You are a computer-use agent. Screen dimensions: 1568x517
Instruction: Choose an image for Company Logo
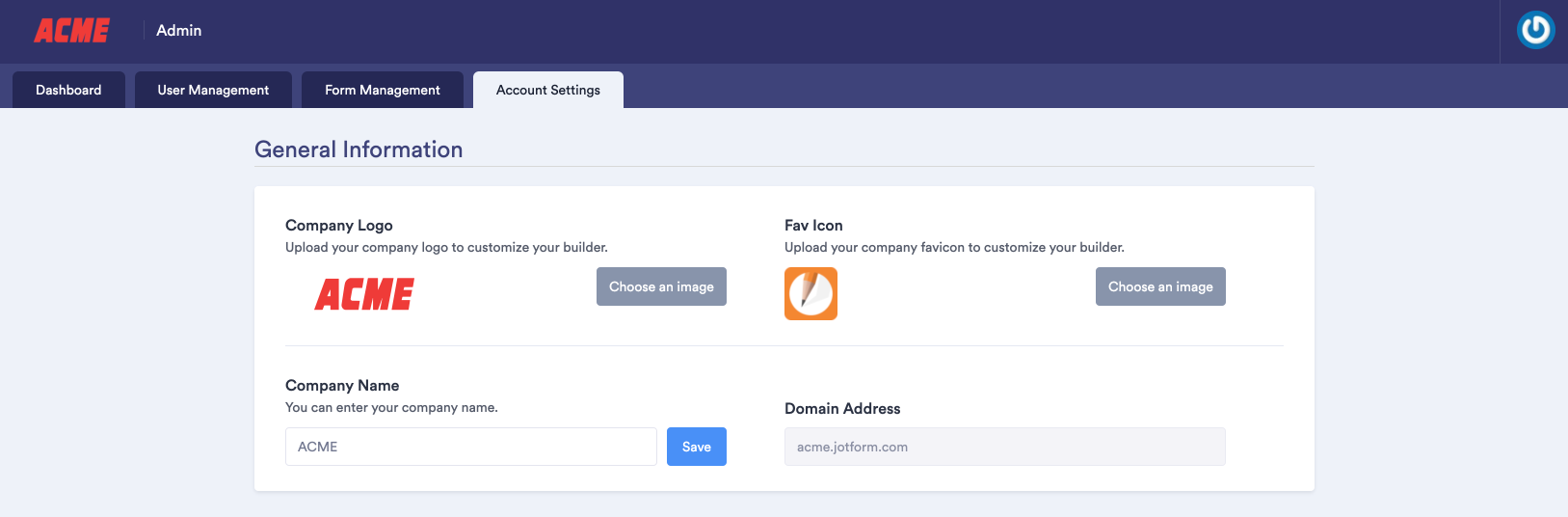tap(661, 286)
